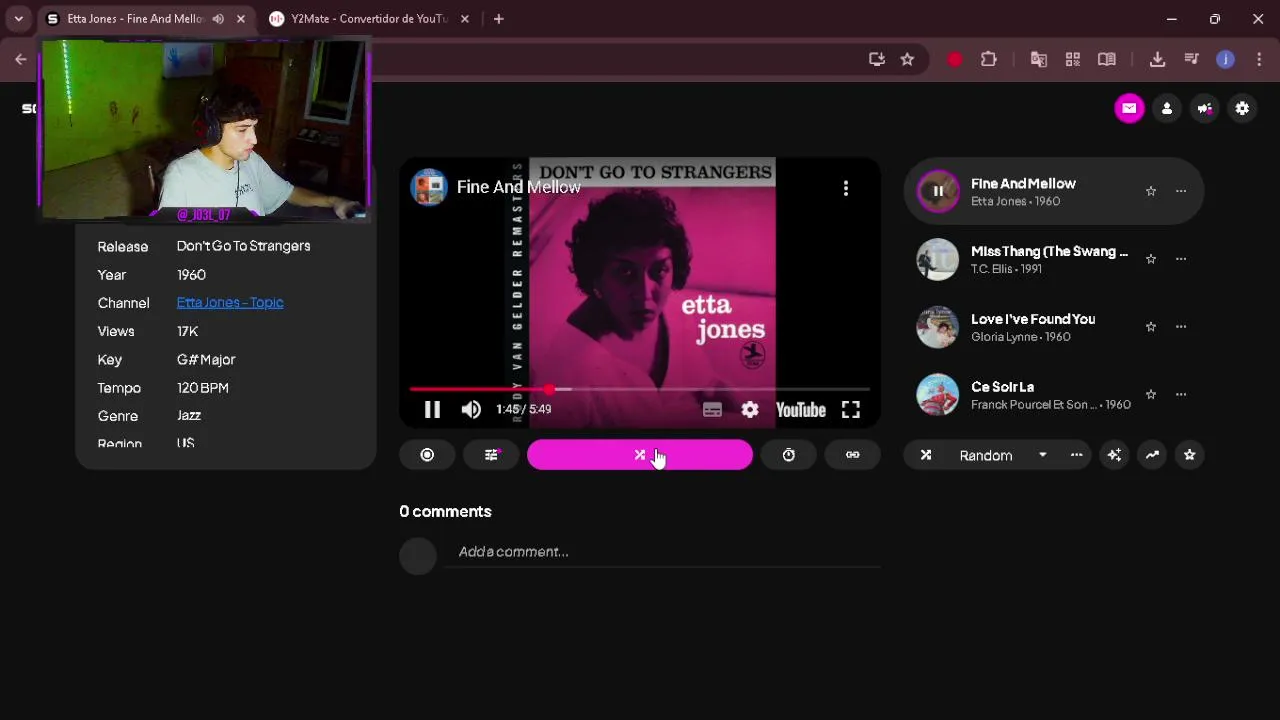Open the media controls music icon
The height and width of the screenshot is (720, 1280).
1191,60
